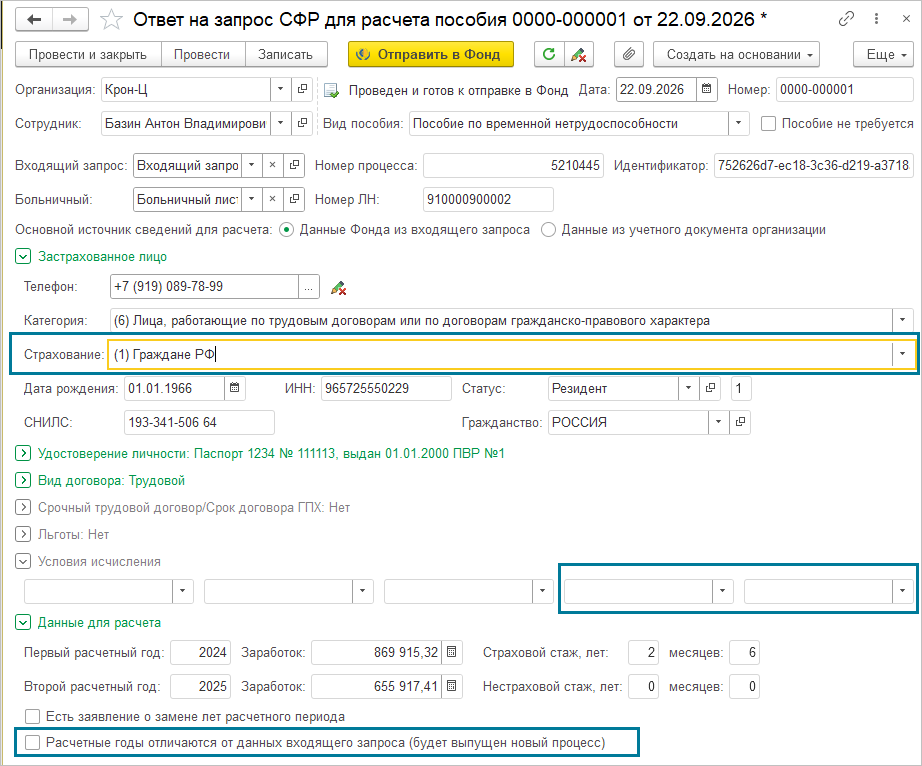The image size is (922, 766).
Task: Check Есть заявление о замене лет расчетного периода
Action: 32,717
